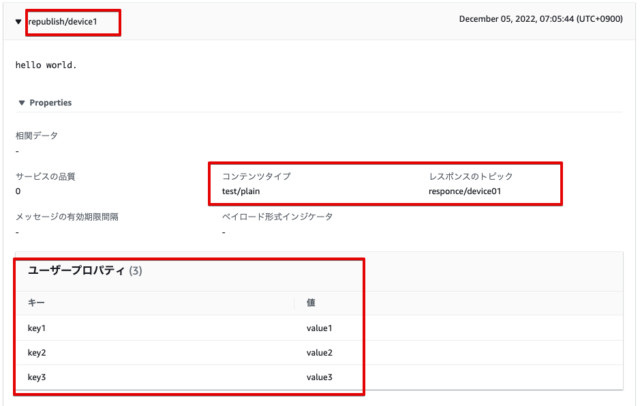Click the Properties heading label

51,103
